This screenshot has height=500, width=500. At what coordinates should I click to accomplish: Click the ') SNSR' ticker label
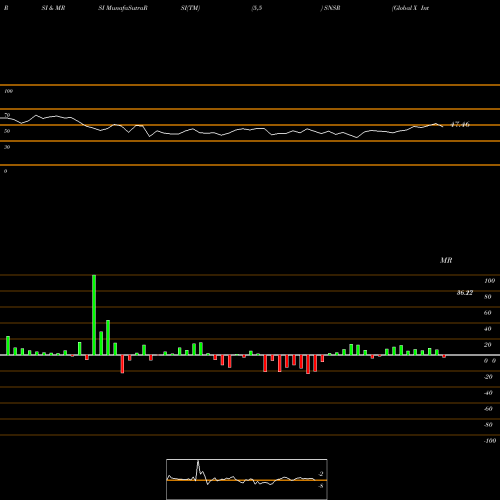[x=330, y=8]
